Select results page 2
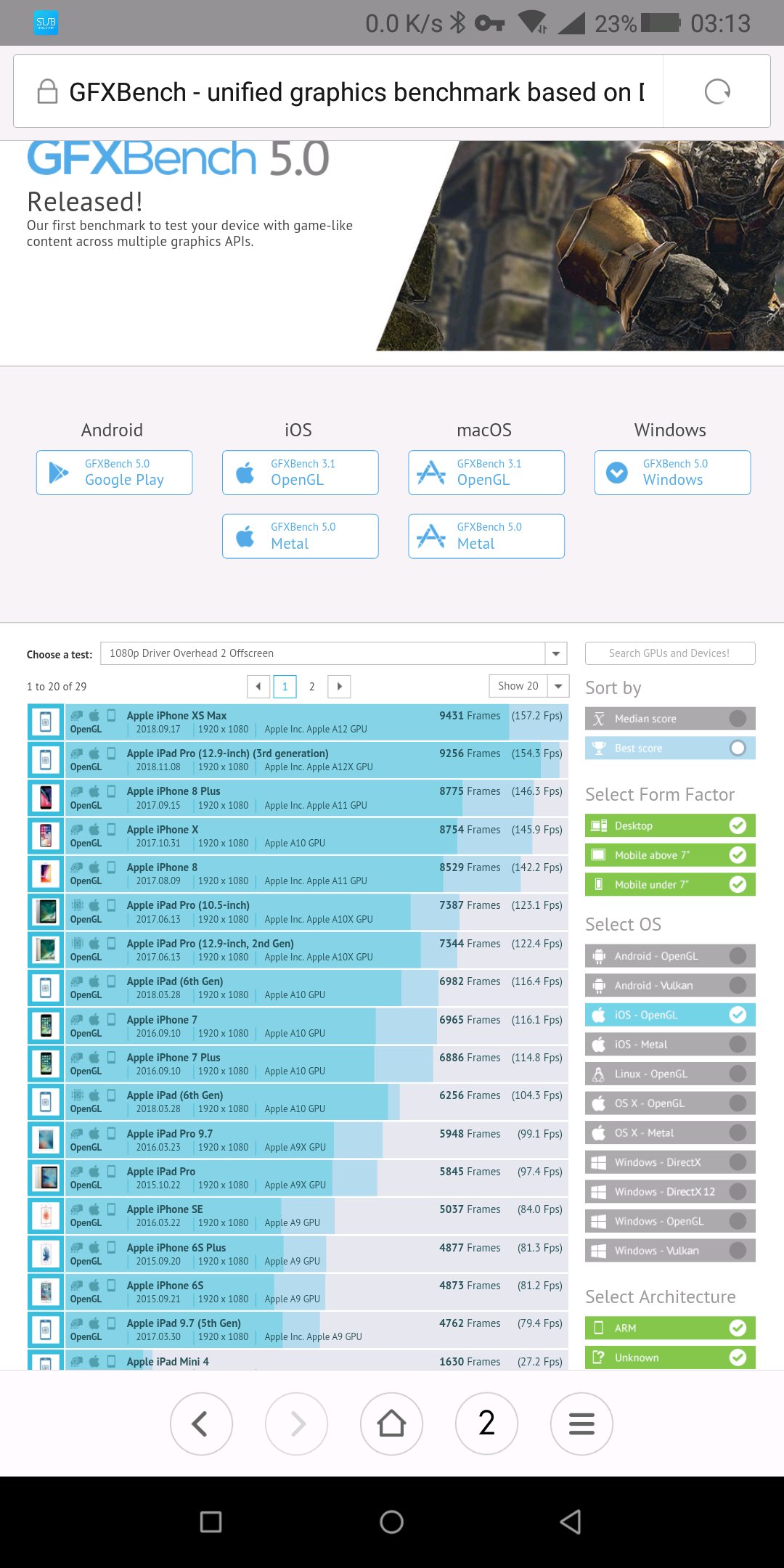 tap(312, 686)
